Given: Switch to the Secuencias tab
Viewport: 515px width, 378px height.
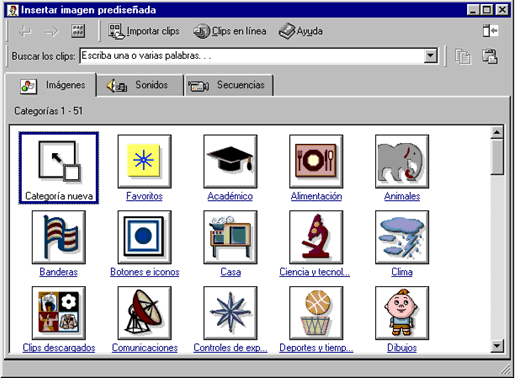Looking at the screenshot, I should (x=229, y=85).
